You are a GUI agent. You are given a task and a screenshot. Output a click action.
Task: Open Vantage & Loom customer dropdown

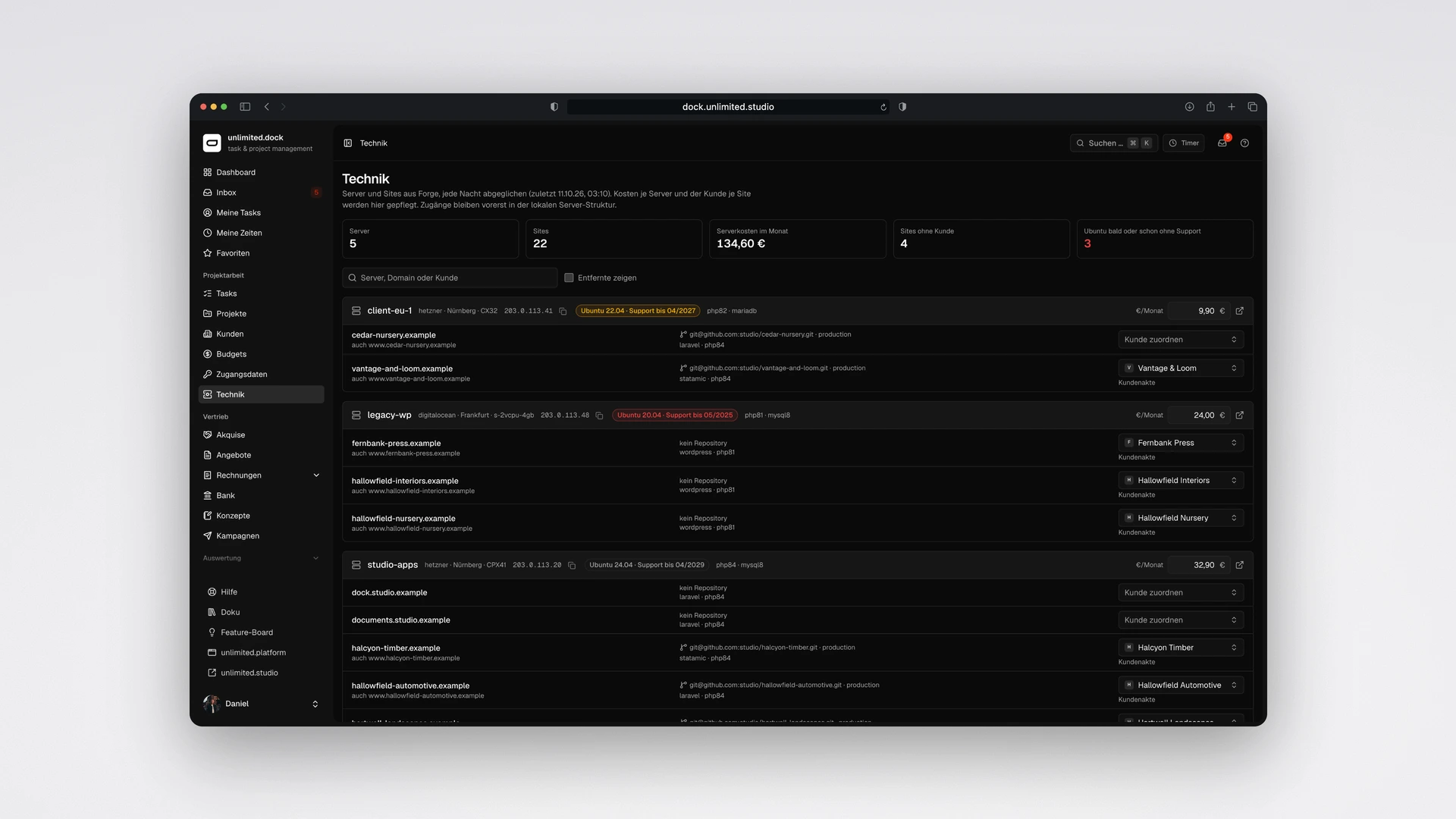coord(1181,368)
